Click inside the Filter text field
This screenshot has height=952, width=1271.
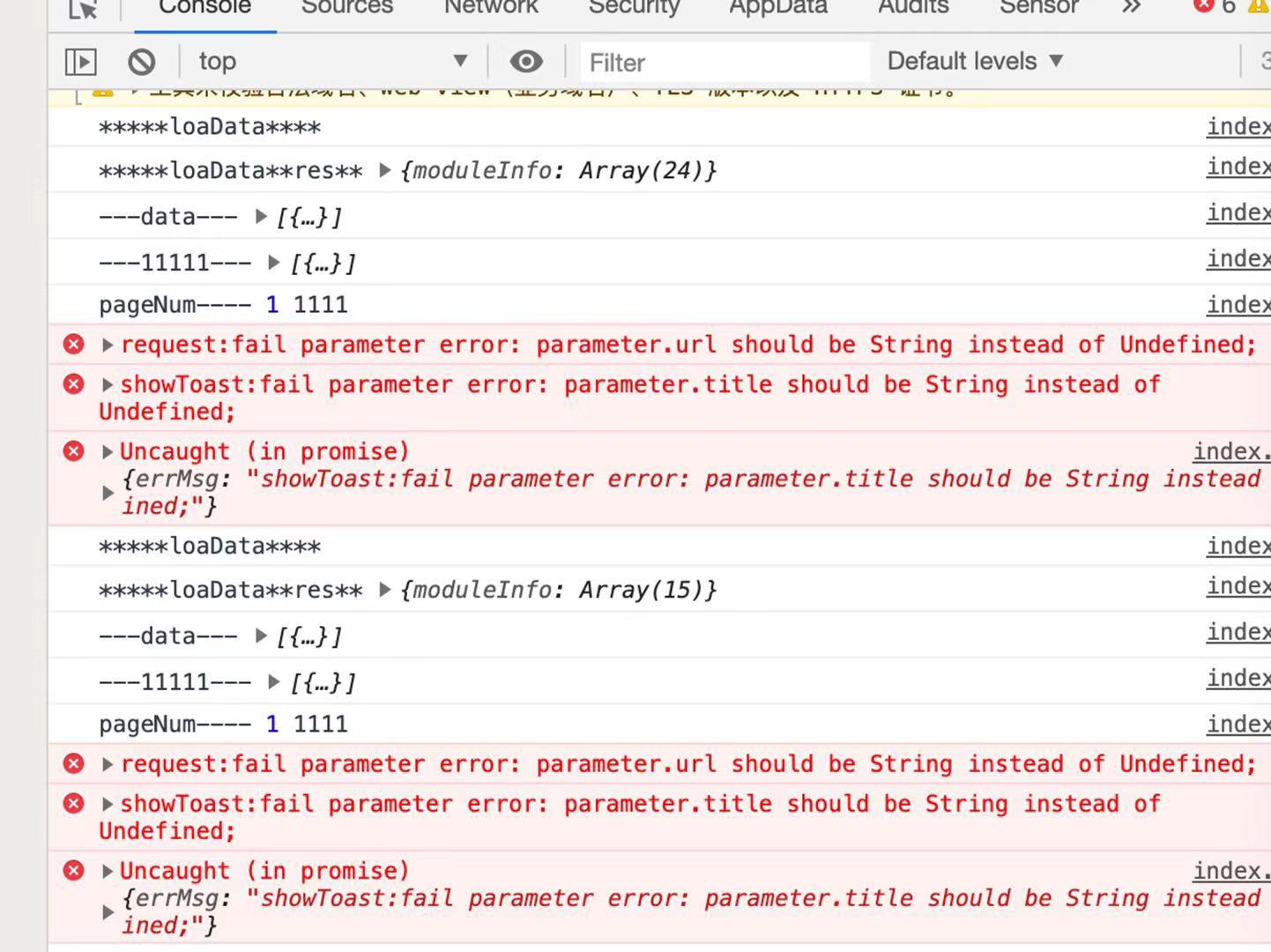[723, 62]
